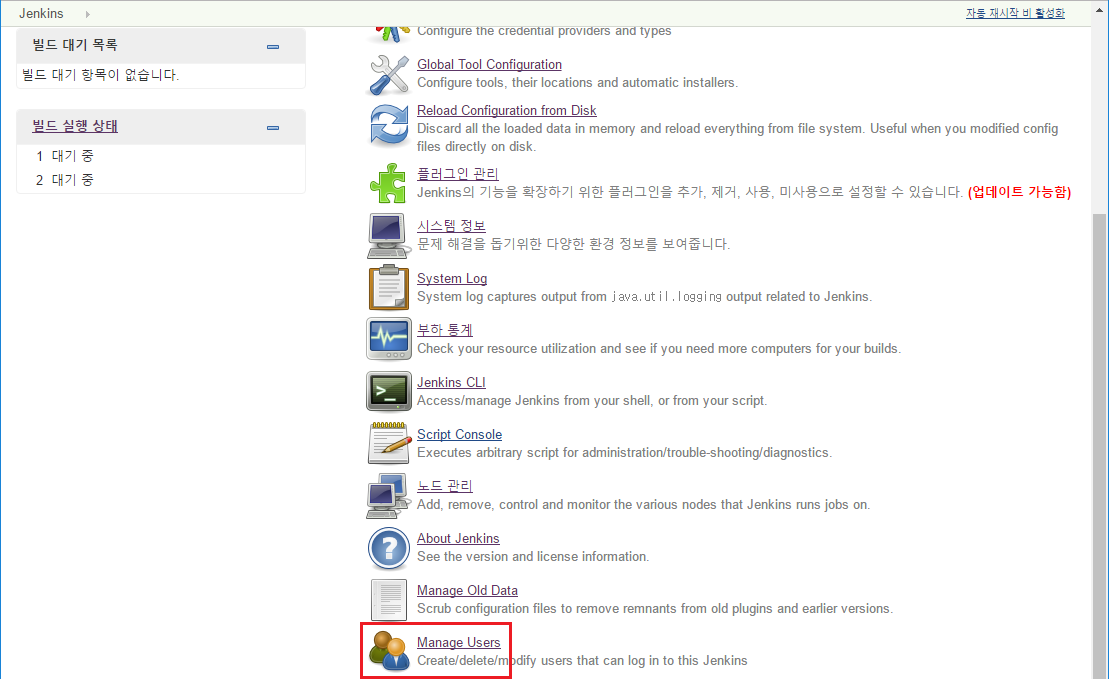Click 'Configure tools, their locations' description text
This screenshot has height=679, width=1109.
[x=577, y=83]
